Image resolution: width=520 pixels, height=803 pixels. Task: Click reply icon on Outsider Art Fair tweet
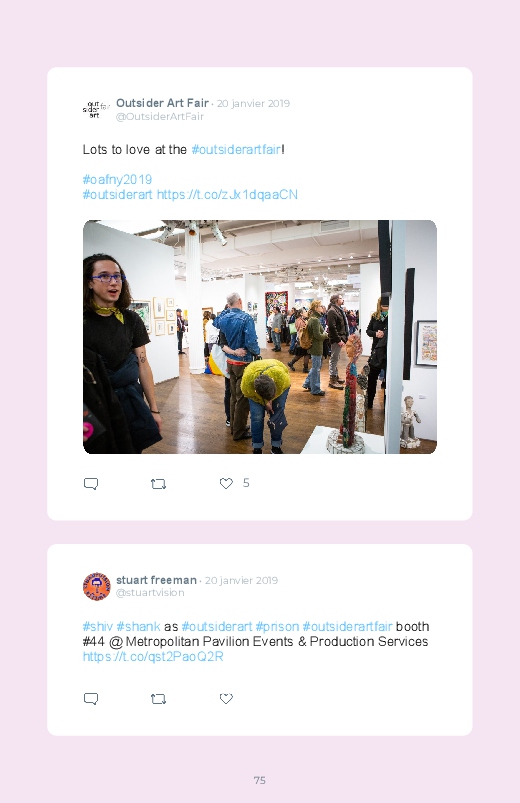pyautogui.click(x=91, y=483)
